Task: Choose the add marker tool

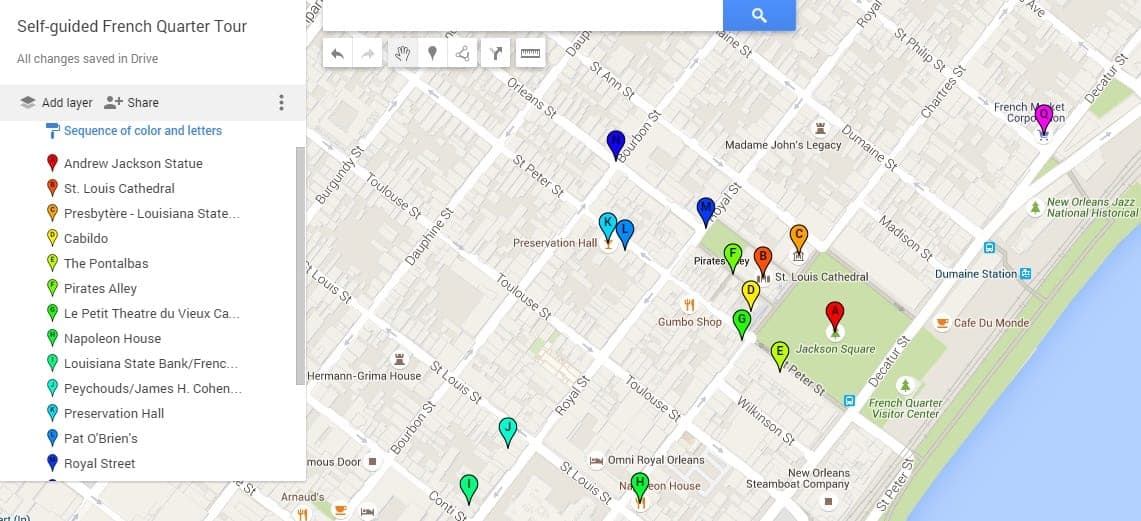Action: [x=432, y=53]
